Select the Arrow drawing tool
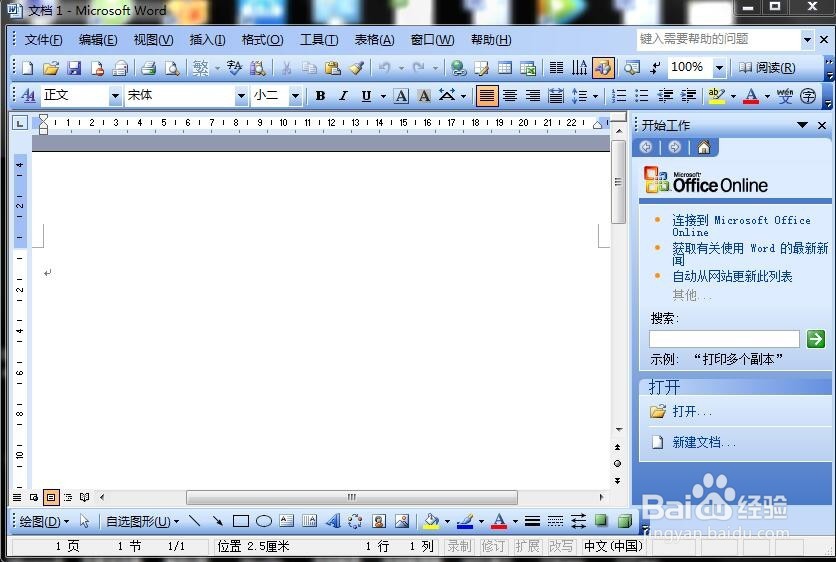 [218, 521]
